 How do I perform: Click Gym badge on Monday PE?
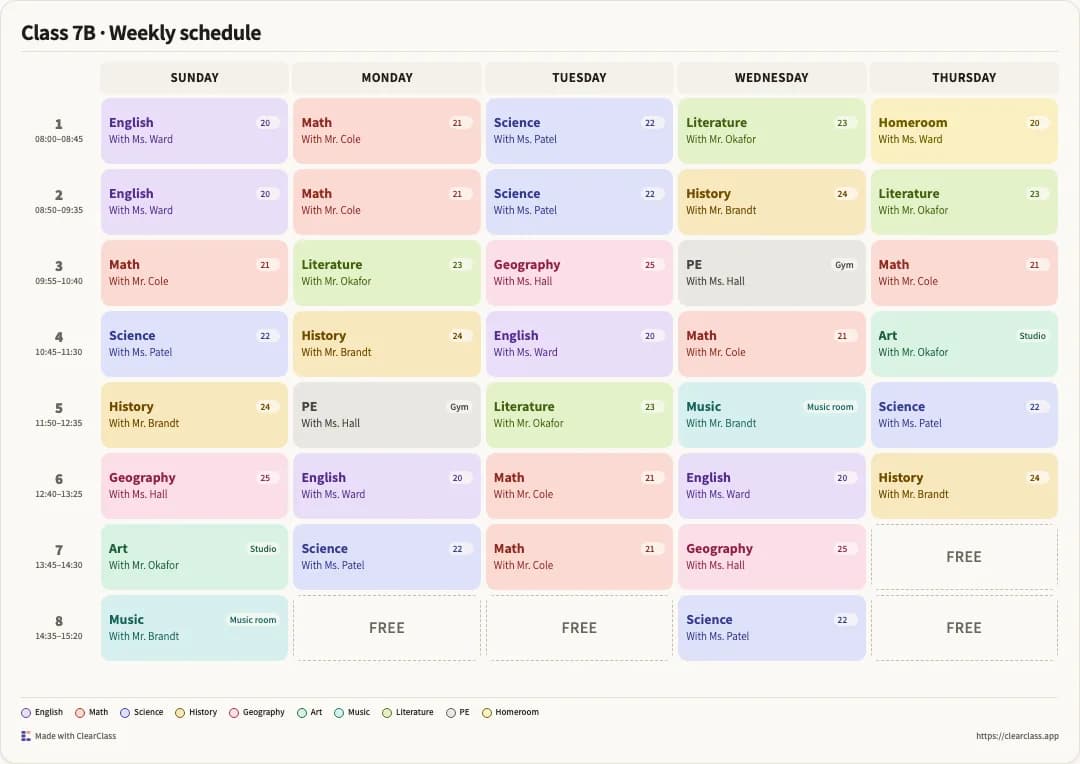(x=459, y=406)
